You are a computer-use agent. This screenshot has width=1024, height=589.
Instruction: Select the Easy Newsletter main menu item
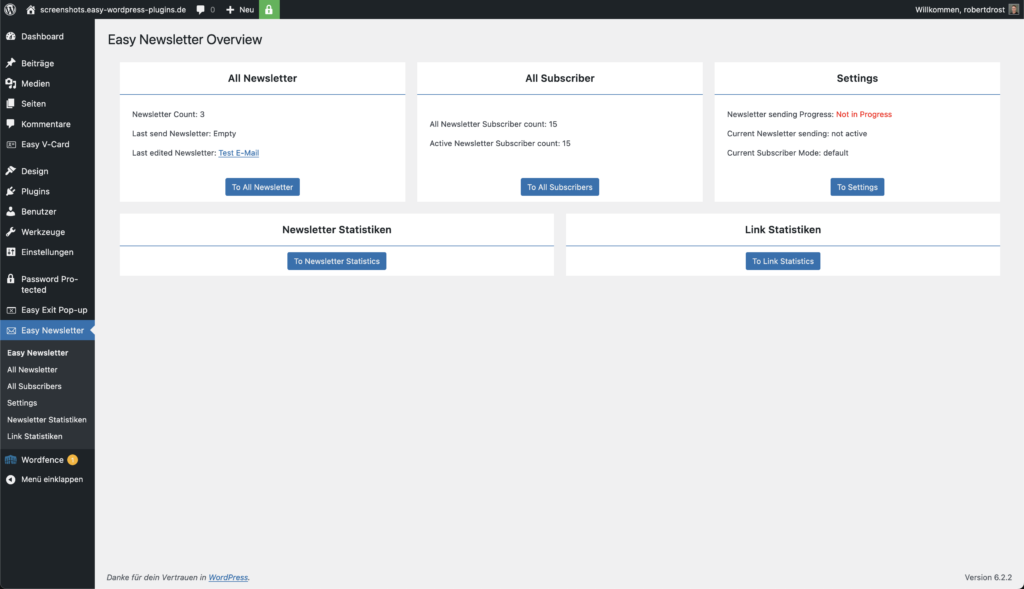pos(47,330)
